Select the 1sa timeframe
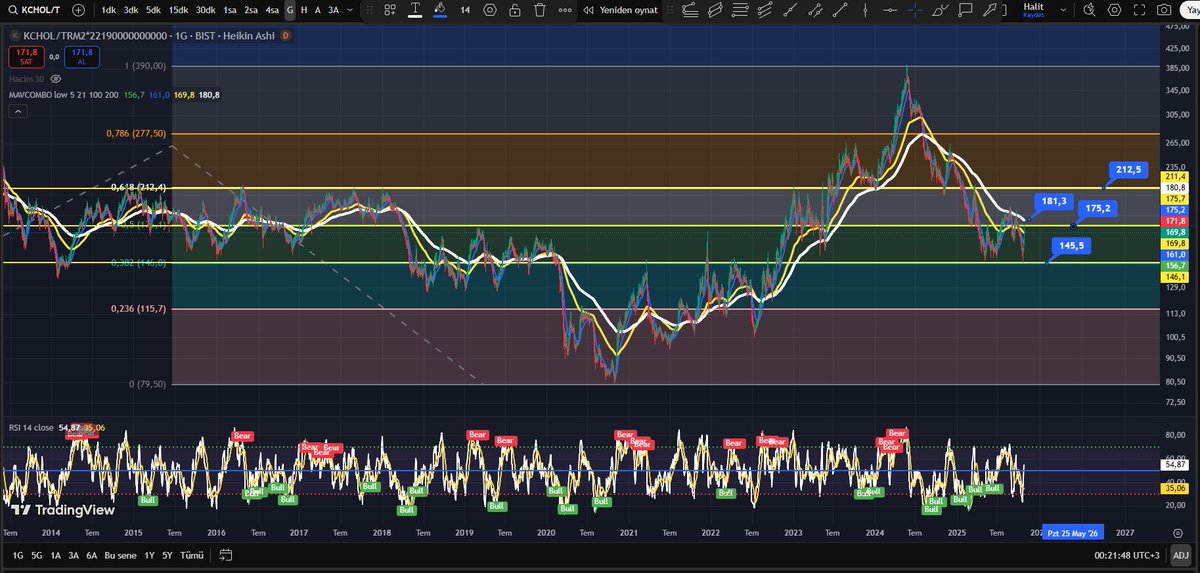 pos(230,9)
